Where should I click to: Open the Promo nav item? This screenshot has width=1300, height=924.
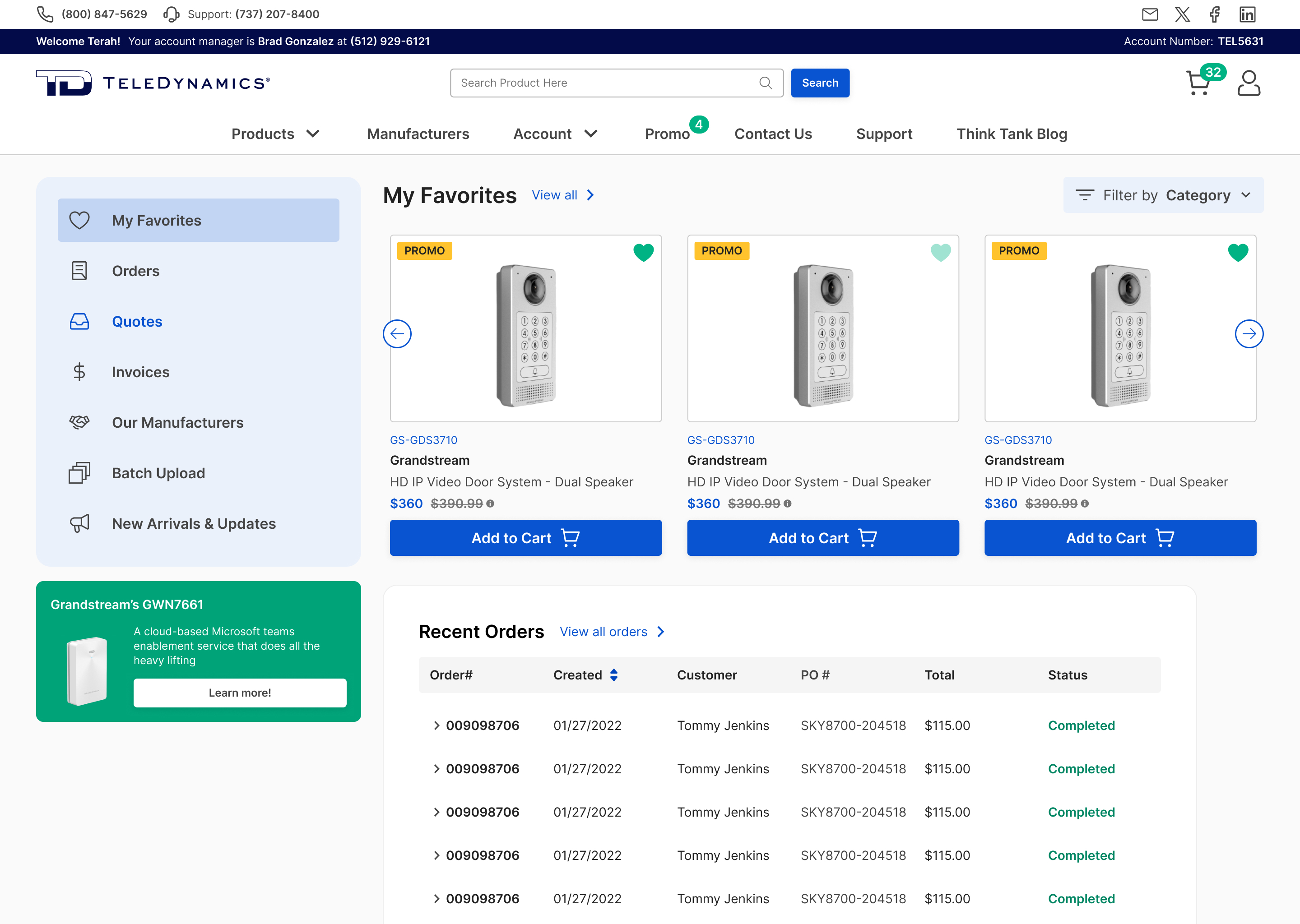click(667, 134)
